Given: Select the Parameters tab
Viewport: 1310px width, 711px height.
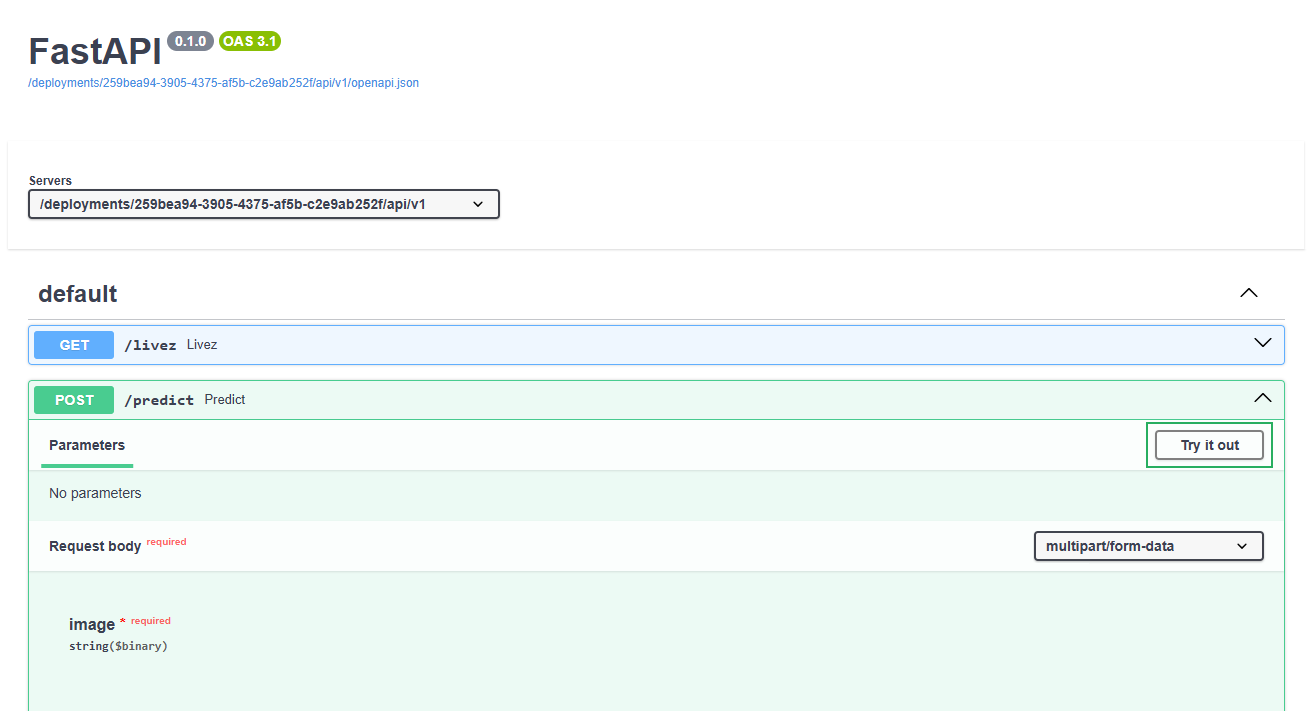Looking at the screenshot, I should (87, 445).
